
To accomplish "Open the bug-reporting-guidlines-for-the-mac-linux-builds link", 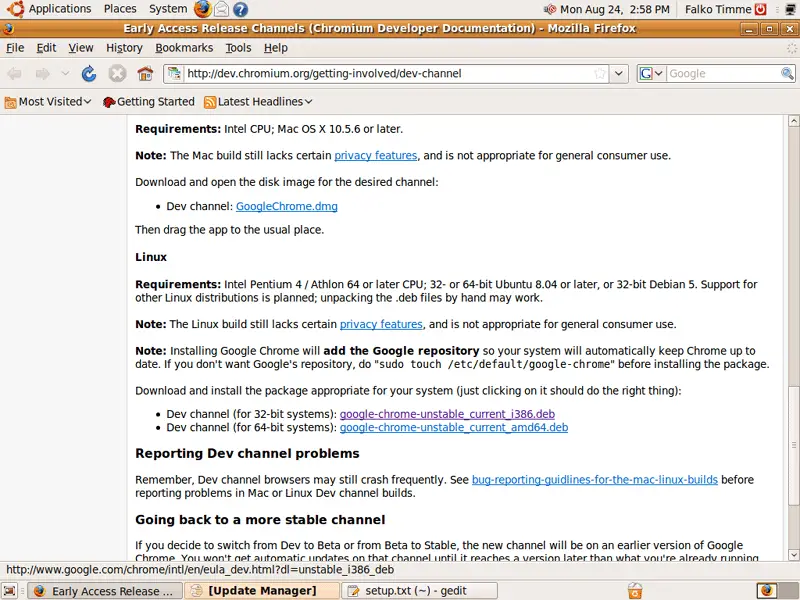I will (x=594, y=480).
